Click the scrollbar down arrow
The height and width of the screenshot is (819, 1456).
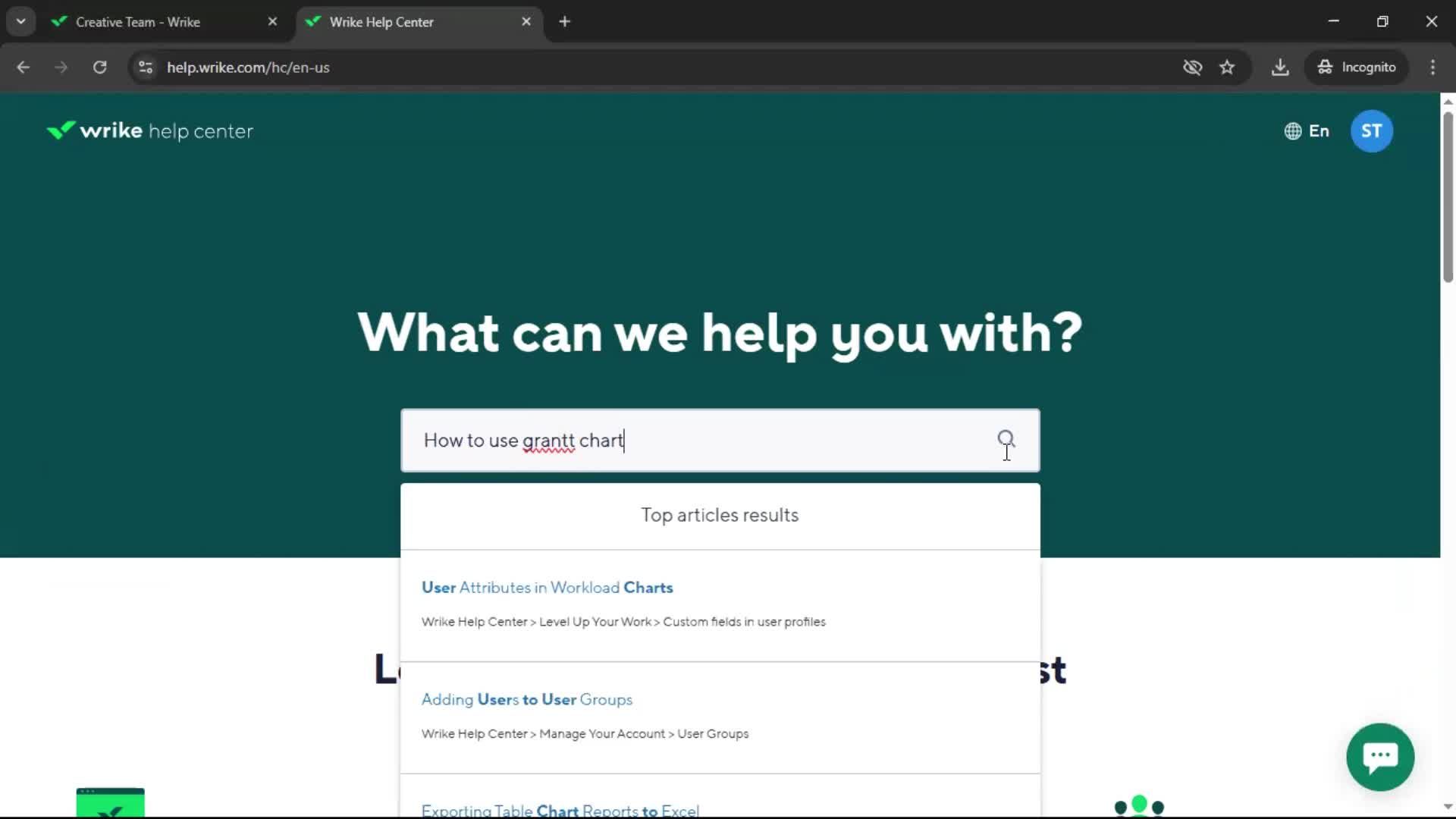pos(1448,807)
